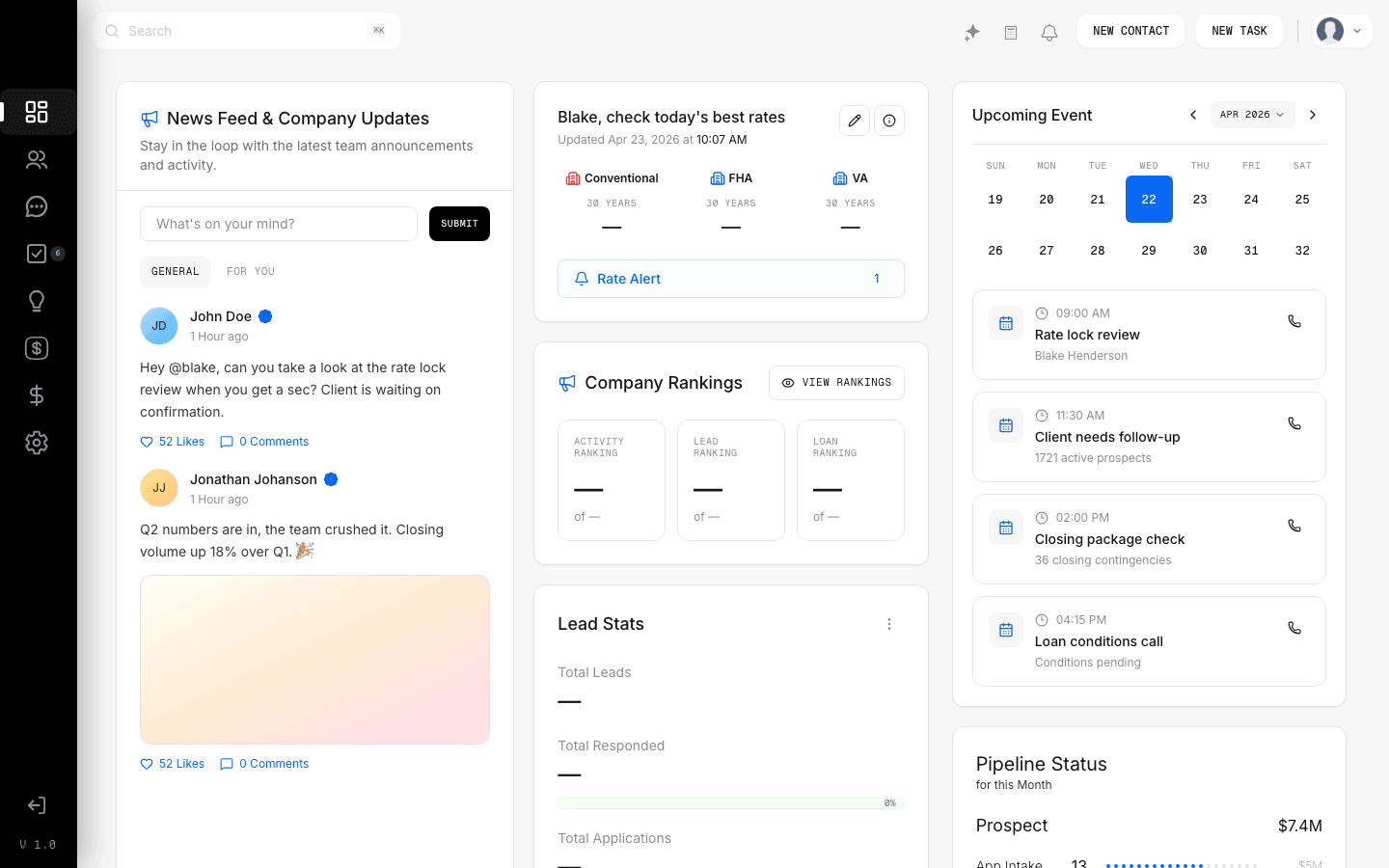Select date 29 in calendar
This screenshot has width=1389, height=868.
click(x=1149, y=251)
